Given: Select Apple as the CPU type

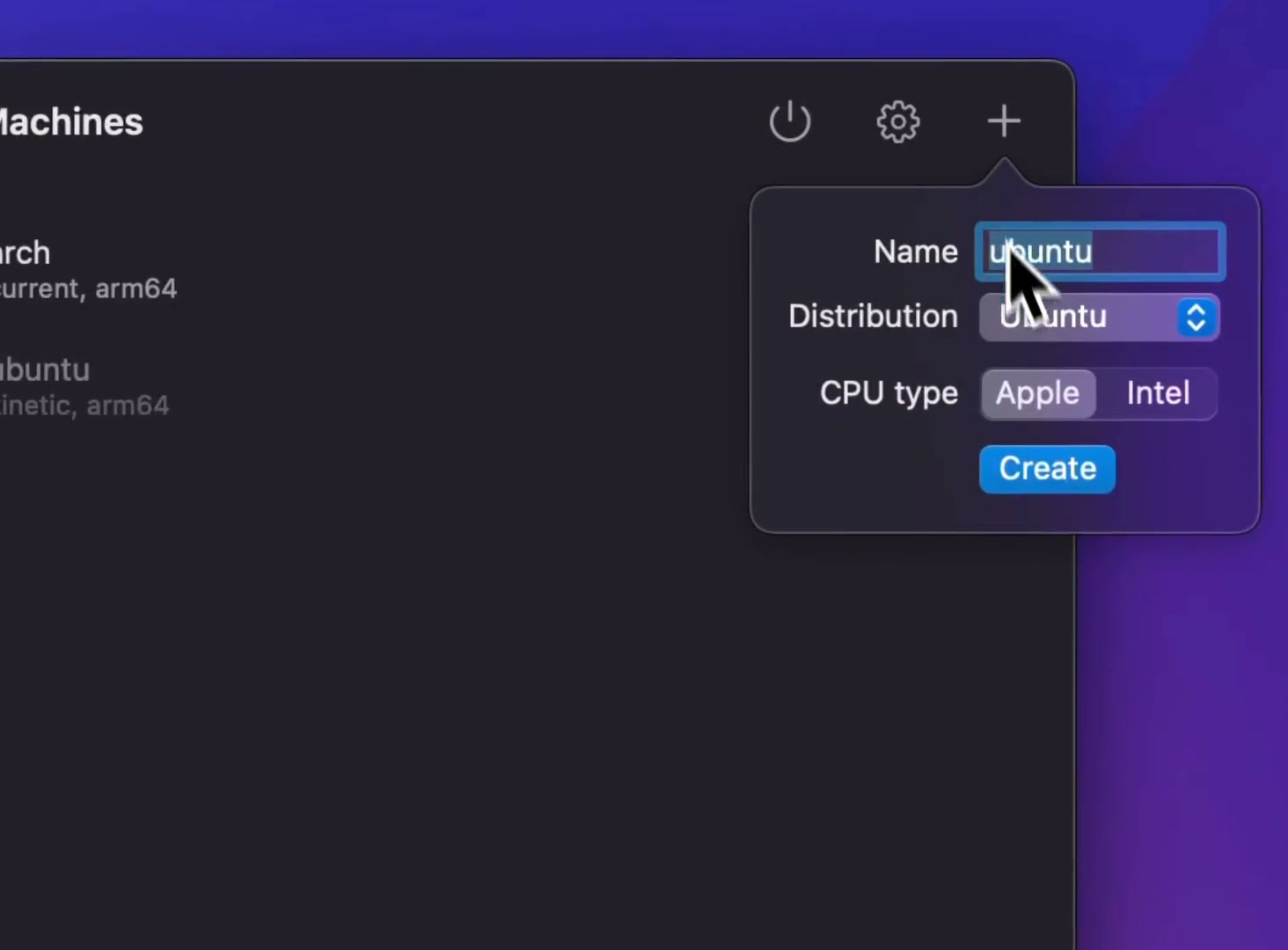Looking at the screenshot, I should tap(1038, 393).
